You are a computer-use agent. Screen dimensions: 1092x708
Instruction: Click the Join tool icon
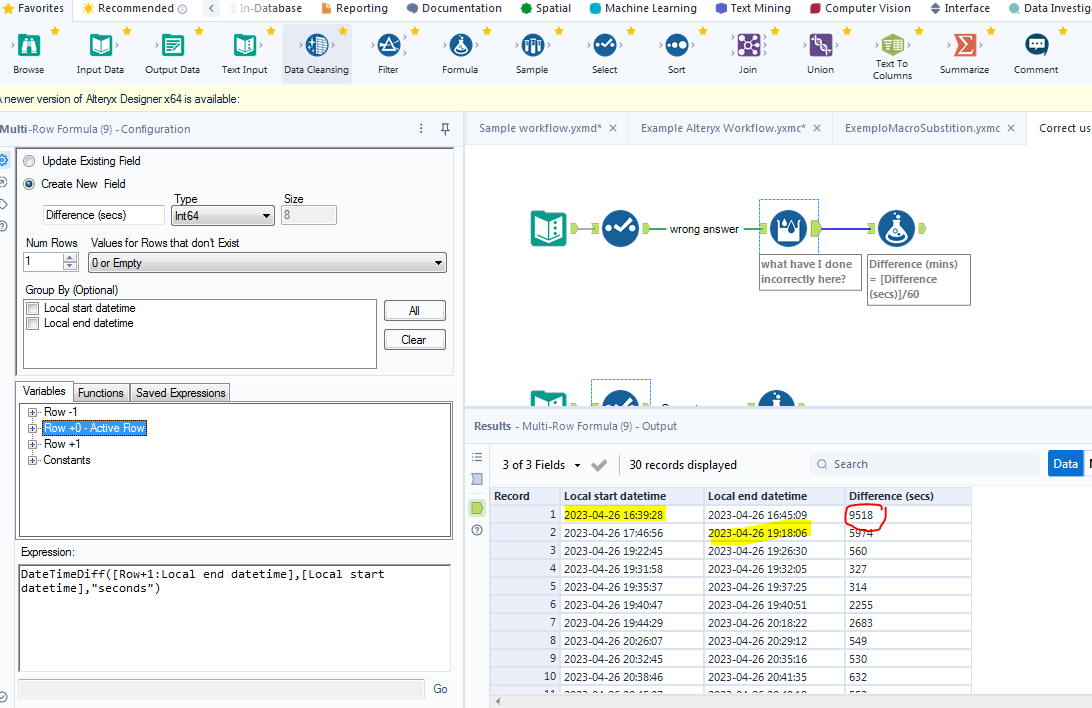click(x=748, y=46)
